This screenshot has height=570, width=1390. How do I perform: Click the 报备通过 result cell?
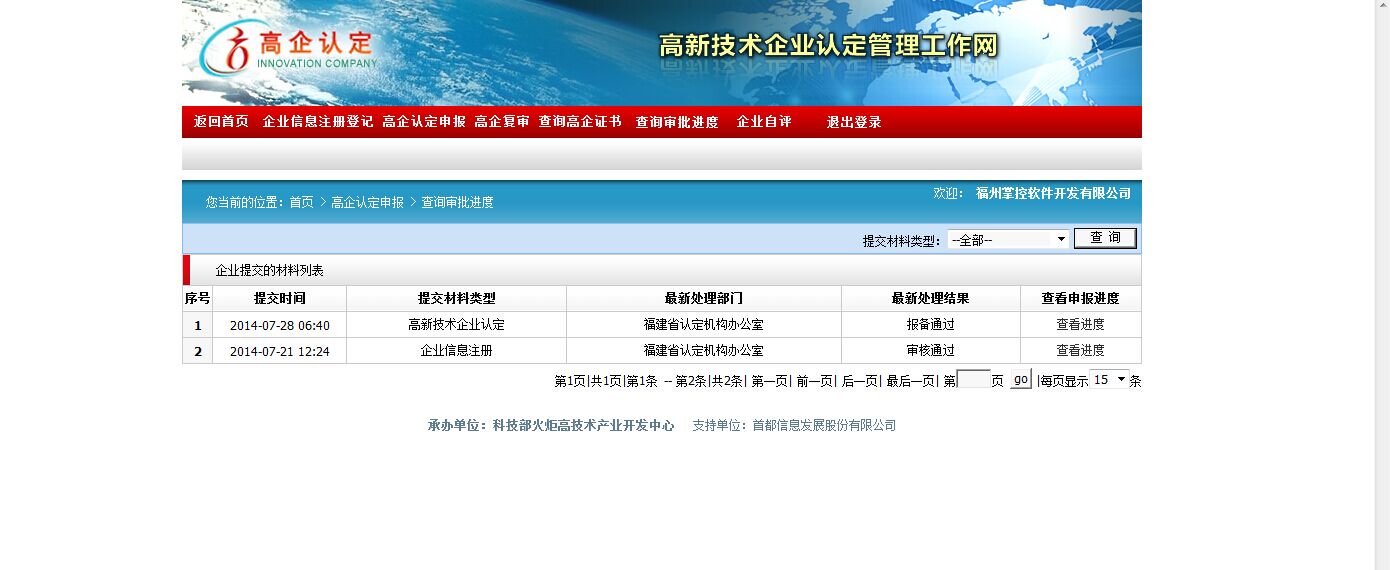point(931,325)
